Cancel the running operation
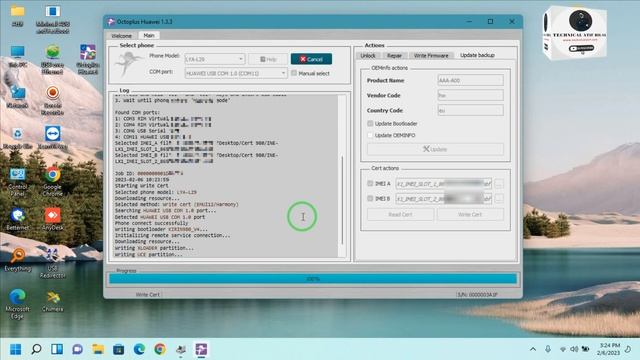 pyautogui.click(x=311, y=59)
